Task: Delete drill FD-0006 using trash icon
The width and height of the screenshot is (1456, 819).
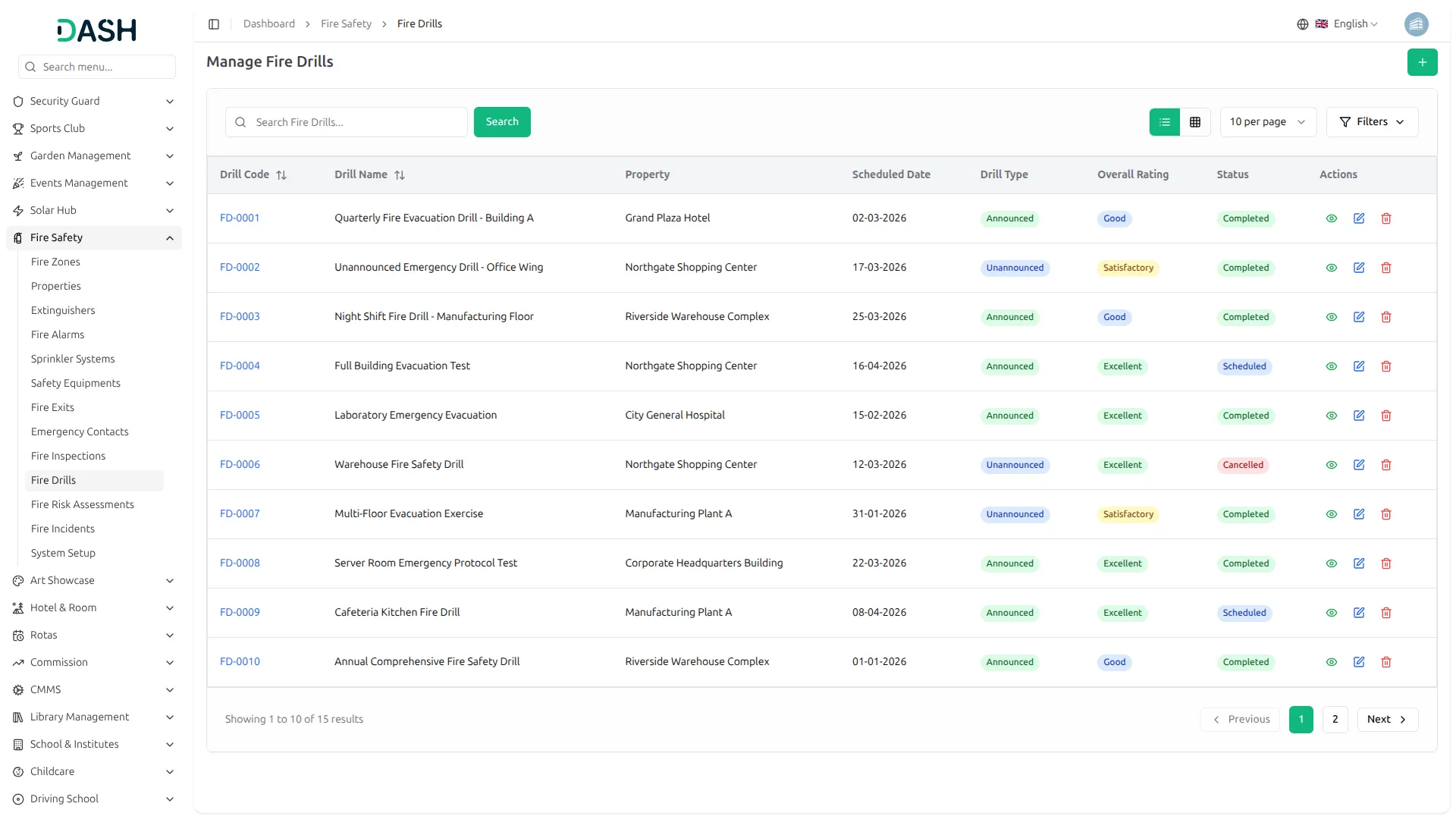Action: click(x=1385, y=465)
